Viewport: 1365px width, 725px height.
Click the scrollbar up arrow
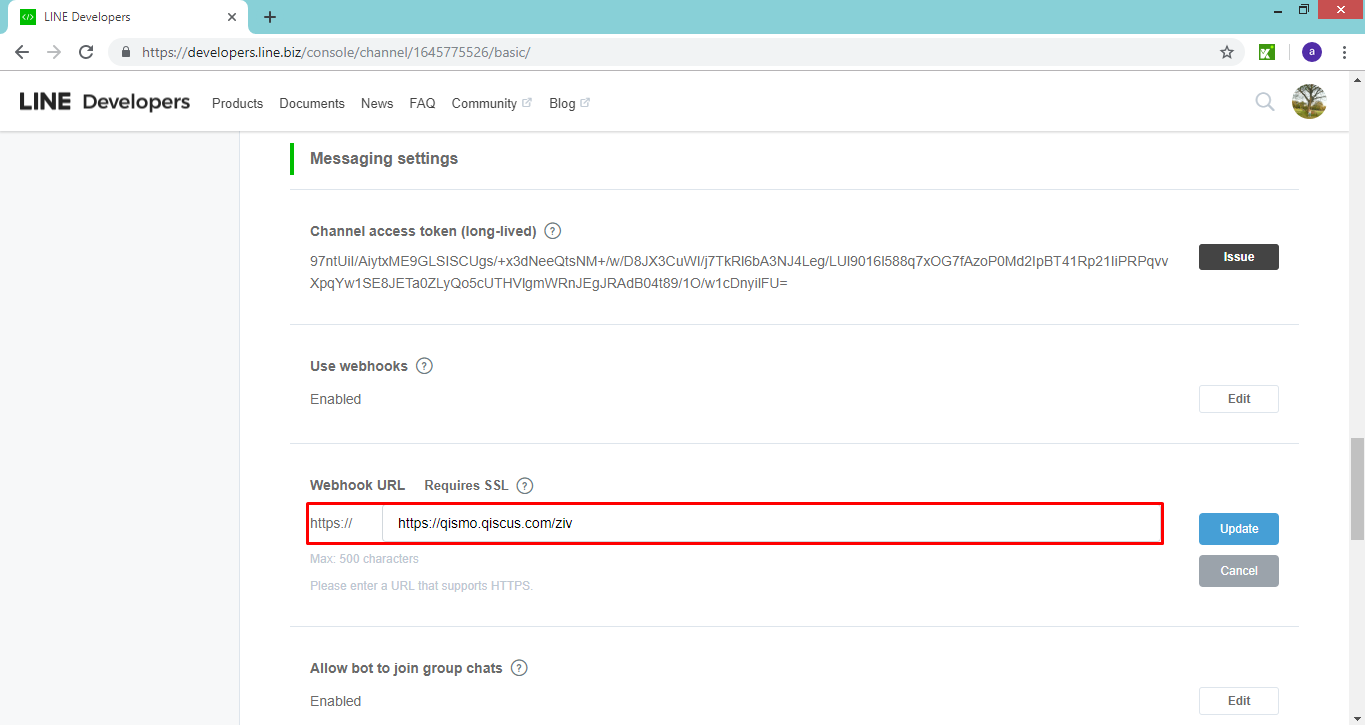[1356, 78]
